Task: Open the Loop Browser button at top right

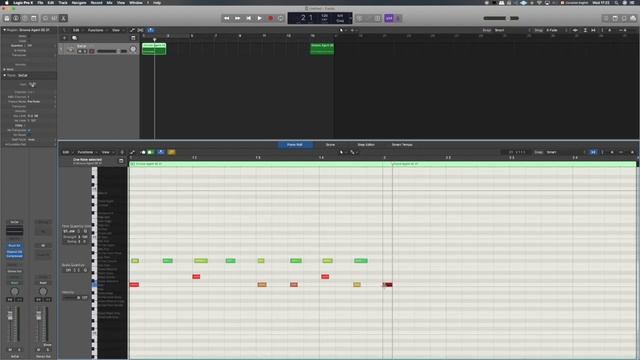Action: tap(624, 18)
